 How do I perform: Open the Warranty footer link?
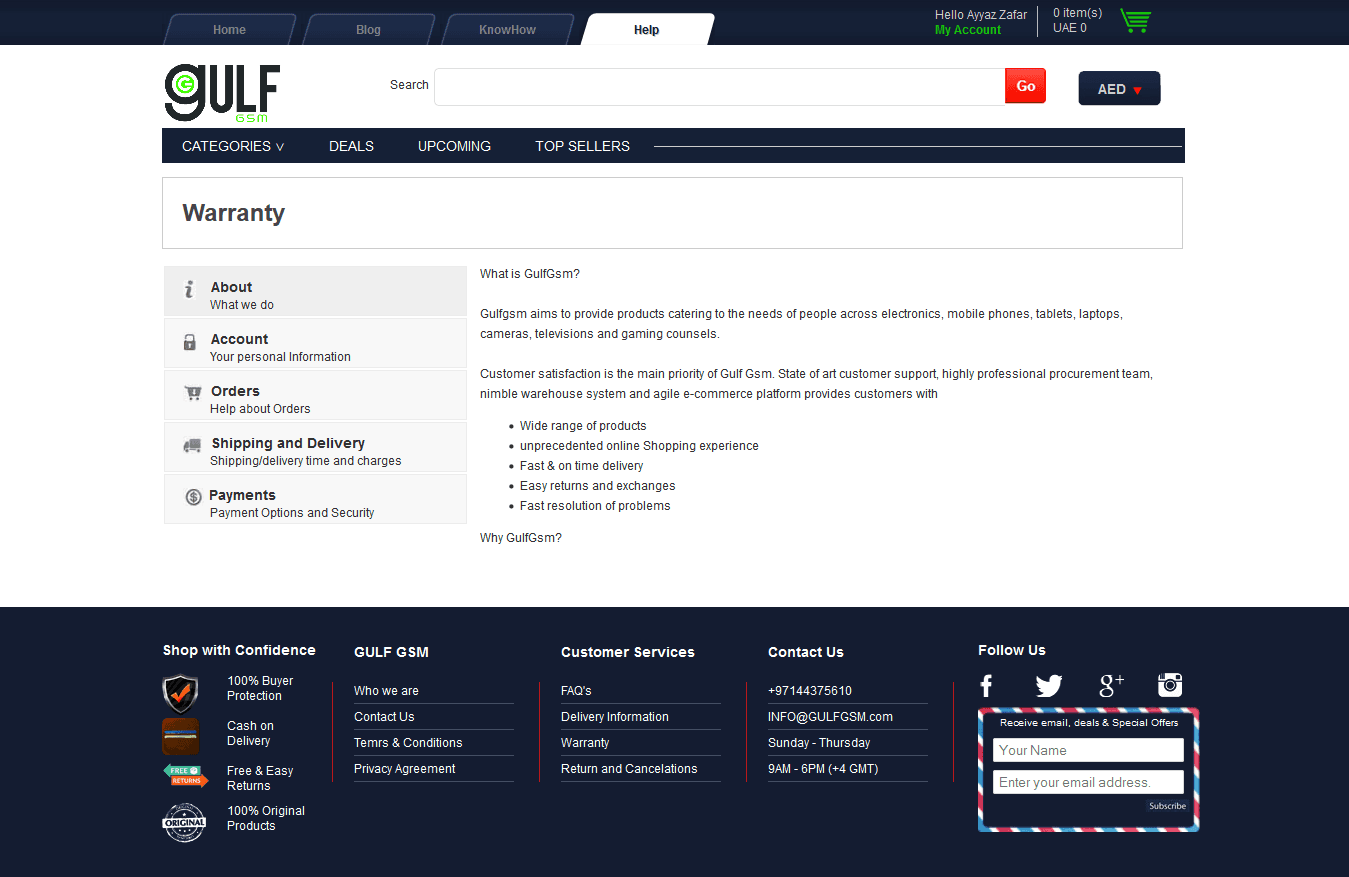coord(585,743)
